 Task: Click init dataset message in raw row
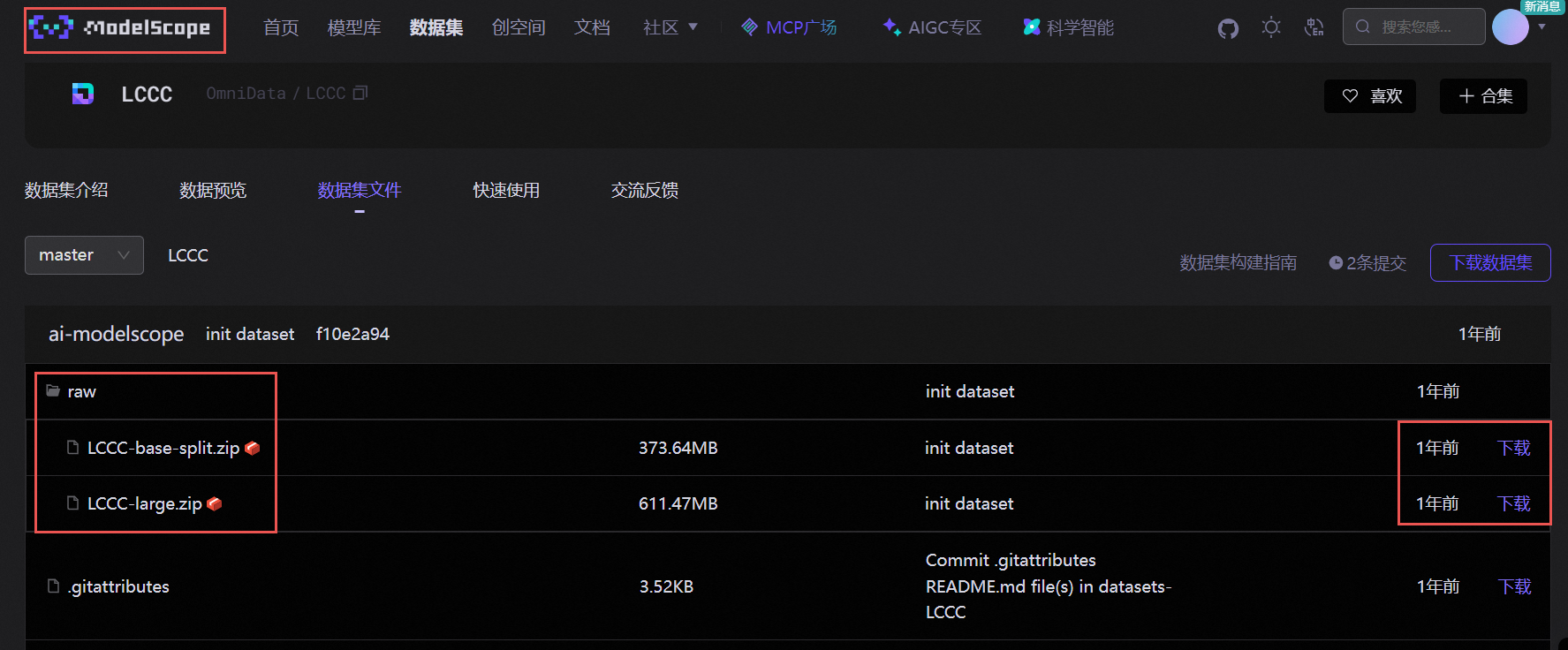(x=970, y=391)
